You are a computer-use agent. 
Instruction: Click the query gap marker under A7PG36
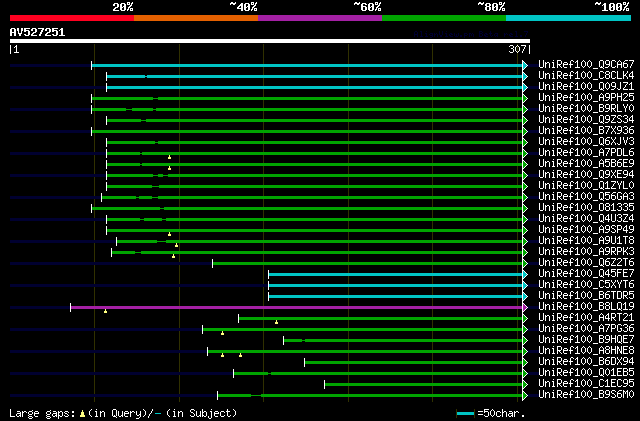(x=222, y=333)
